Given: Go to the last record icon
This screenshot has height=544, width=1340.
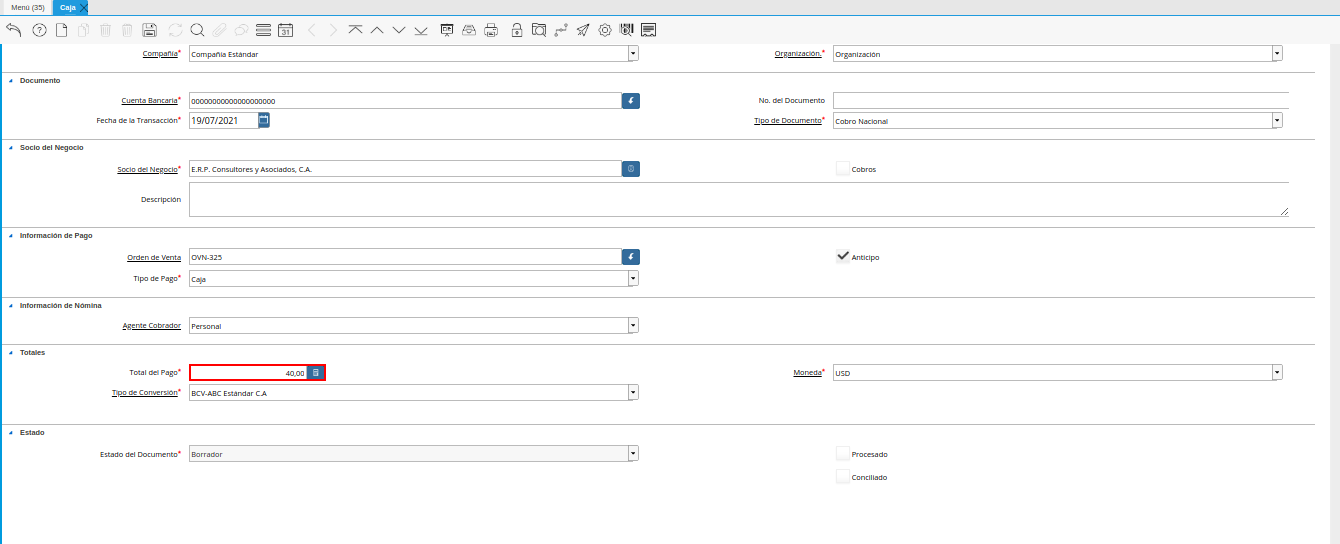Looking at the screenshot, I should [421, 30].
